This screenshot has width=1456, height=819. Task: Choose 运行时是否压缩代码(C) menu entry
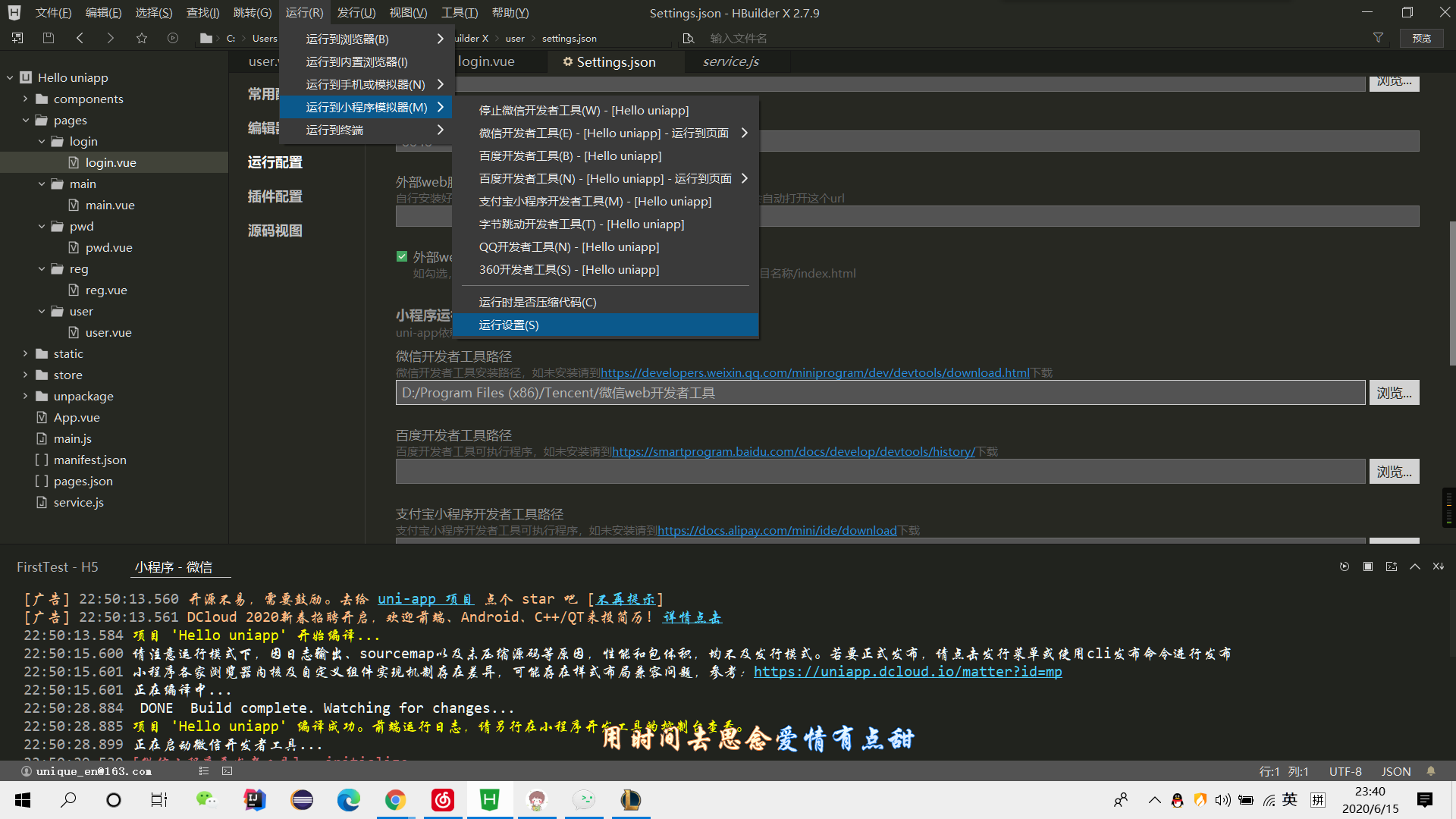click(x=605, y=302)
